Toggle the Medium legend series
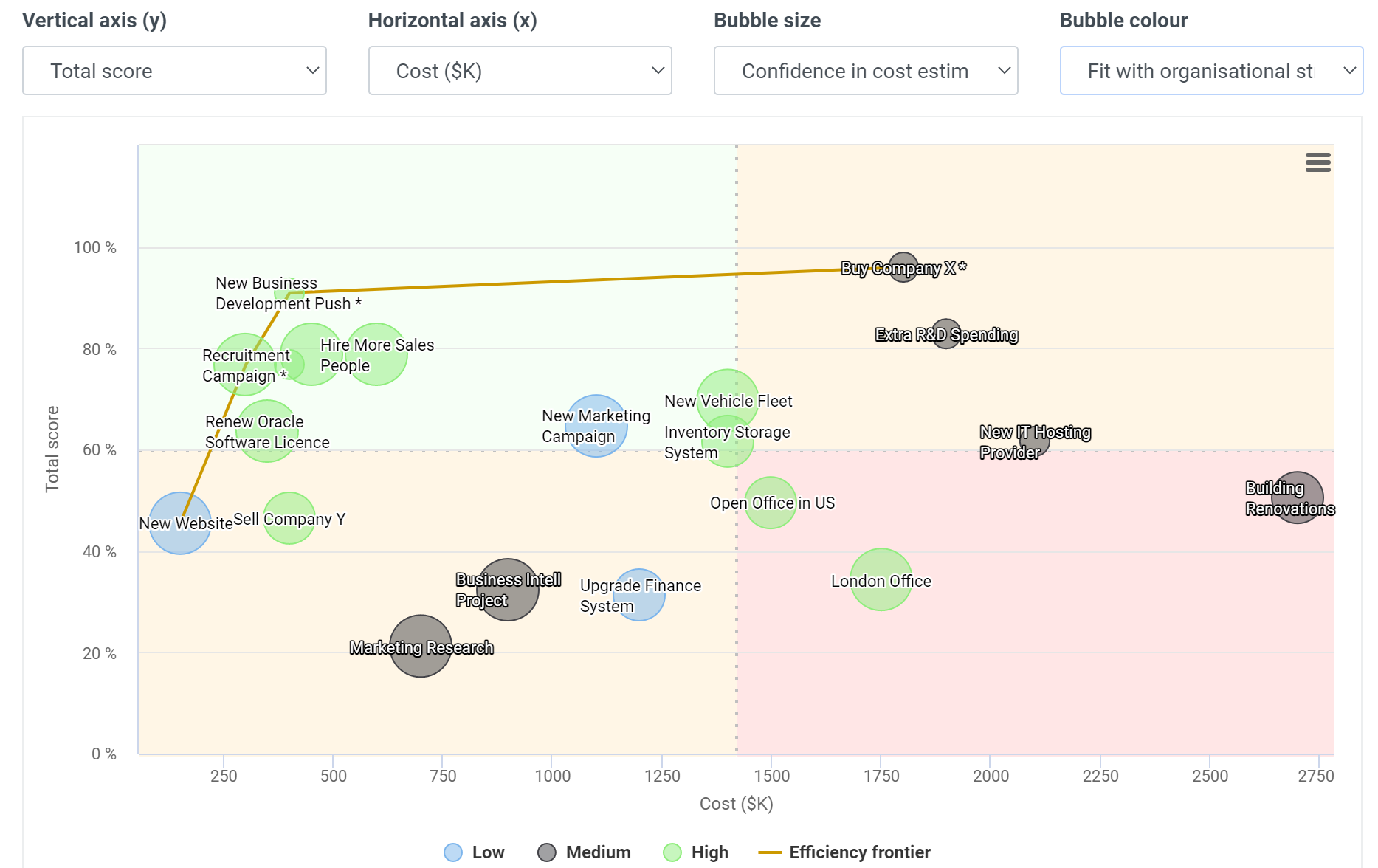The width and height of the screenshot is (1378, 868). click(585, 852)
